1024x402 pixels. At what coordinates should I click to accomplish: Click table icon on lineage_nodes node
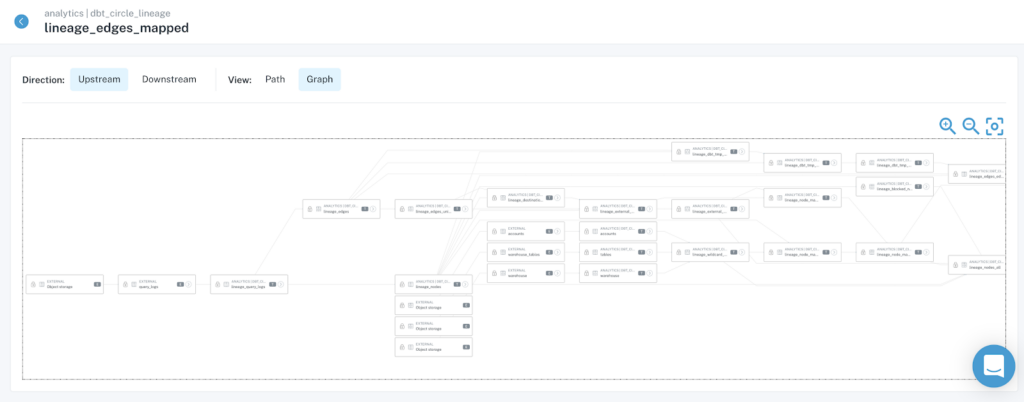(x=409, y=285)
